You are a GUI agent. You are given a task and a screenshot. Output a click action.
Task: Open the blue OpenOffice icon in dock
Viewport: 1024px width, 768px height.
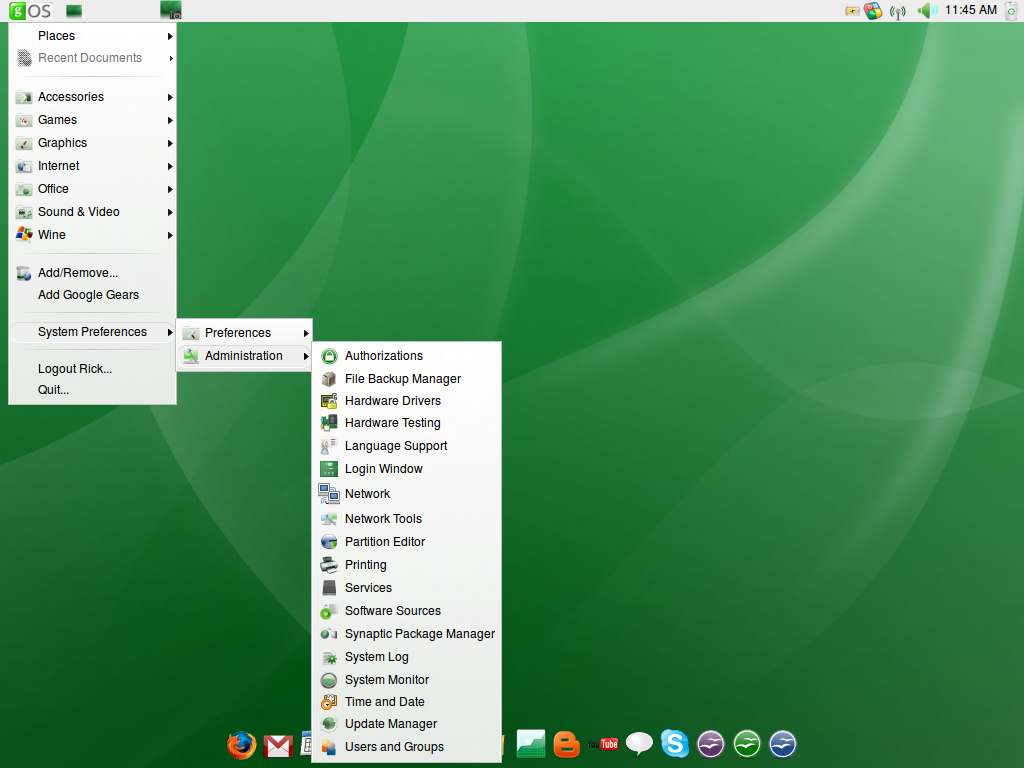point(782,744)
